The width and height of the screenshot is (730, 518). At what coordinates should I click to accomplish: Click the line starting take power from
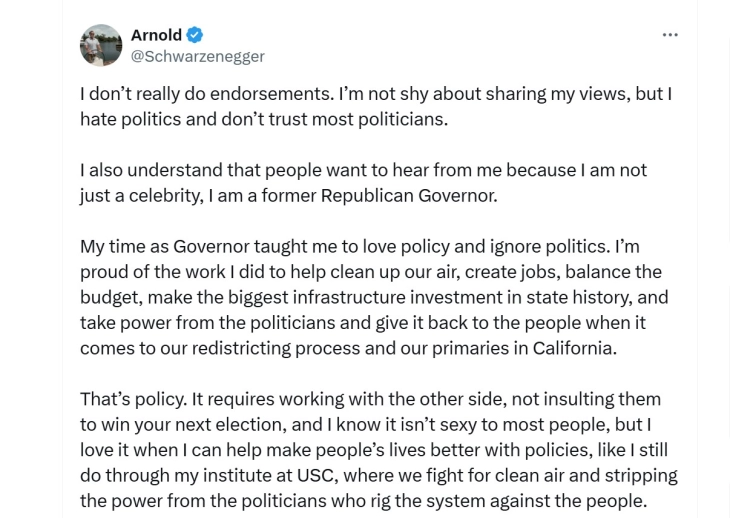point(363,323)
